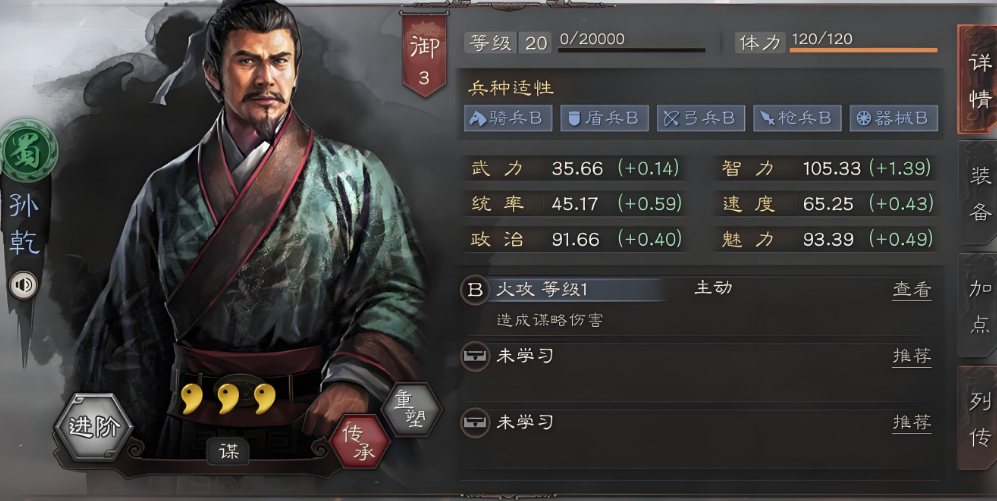Select the 弓兵B troop aptitude badge
Viewport: 997px width, 501px height.
[x=701, y=118]
